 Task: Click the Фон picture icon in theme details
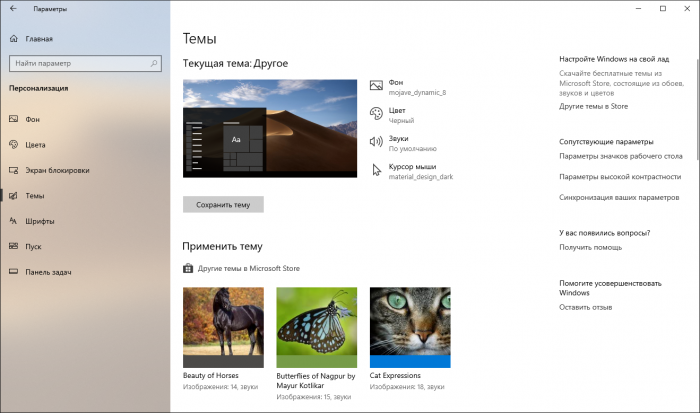click(x=376, y=85)
